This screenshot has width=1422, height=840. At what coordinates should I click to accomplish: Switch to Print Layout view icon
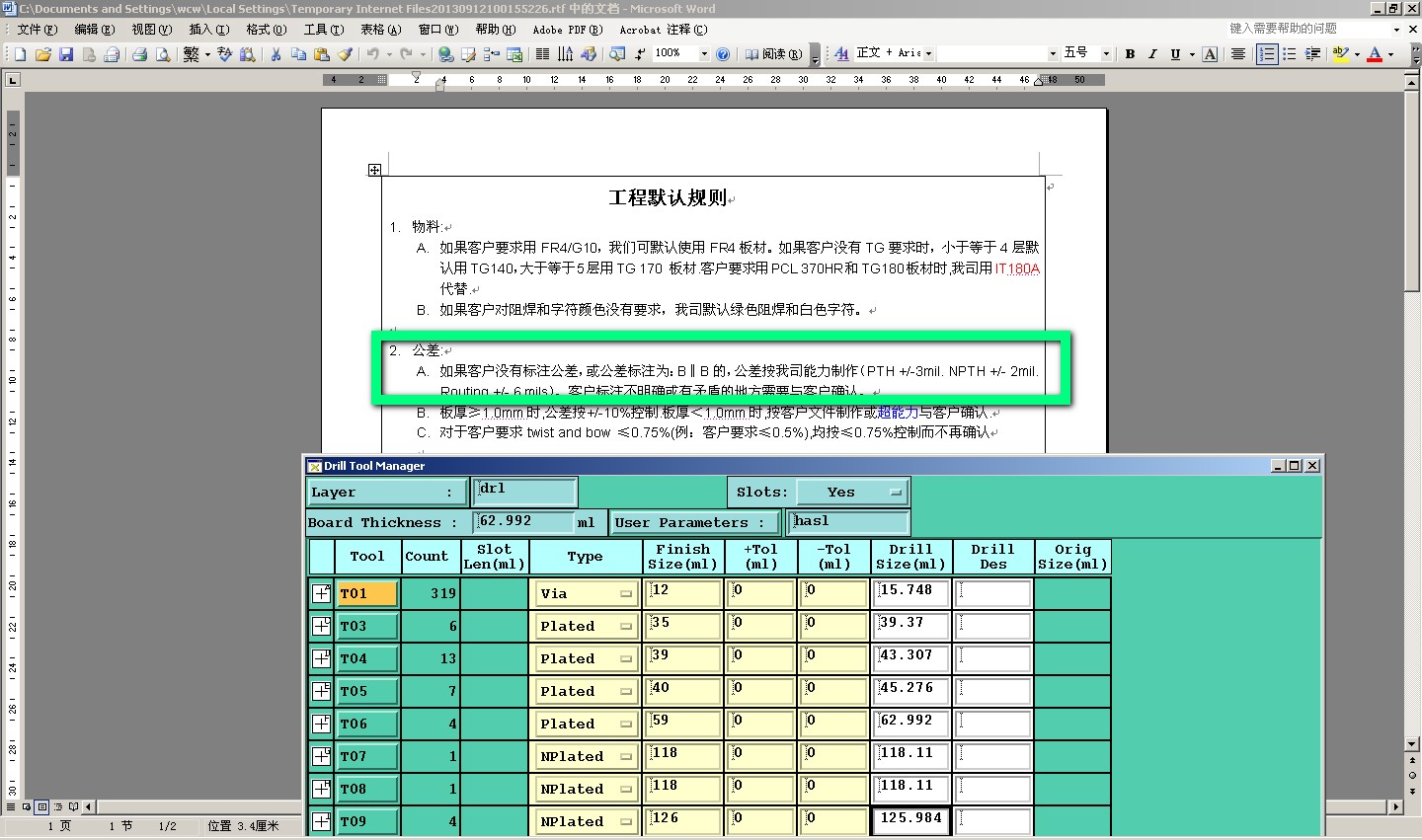pos(41,806)
